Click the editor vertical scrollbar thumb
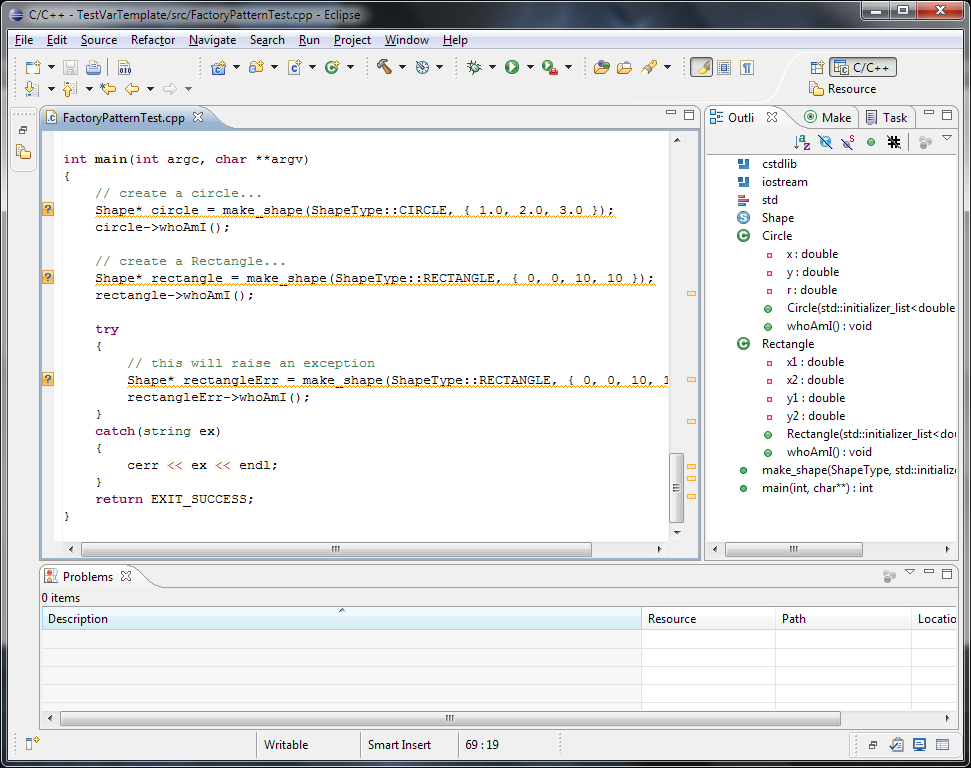 tap(676, 488)
